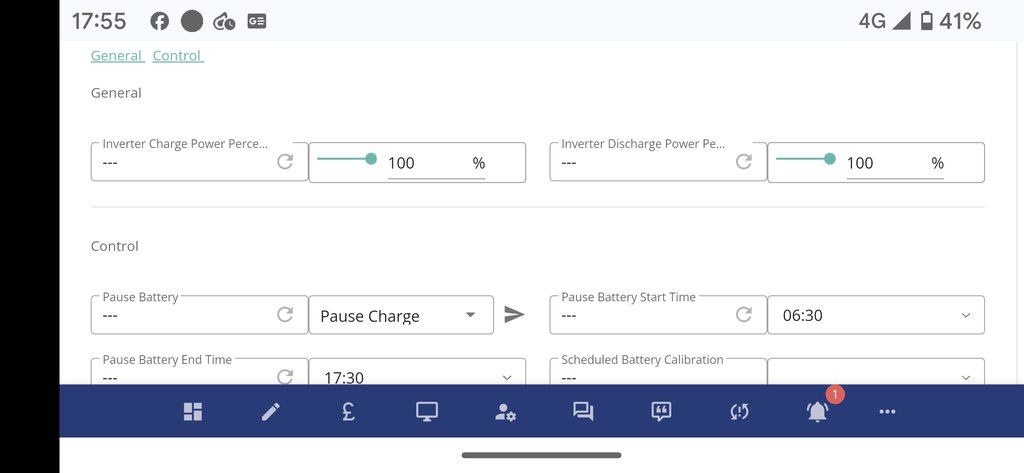Refresh the Inverter Charge Power Percent value
Image resolution: width=1024 pixels, height=473 pixels.
tap(285, 162)
